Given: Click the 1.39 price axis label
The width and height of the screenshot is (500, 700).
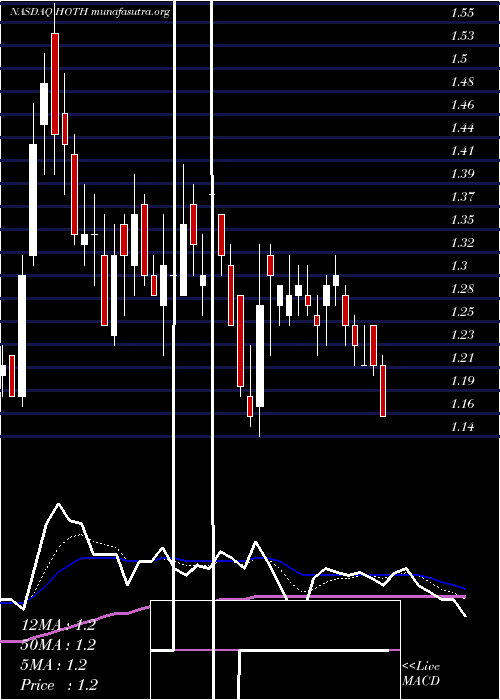Looking at the screenshot, I should click(462, 174).
